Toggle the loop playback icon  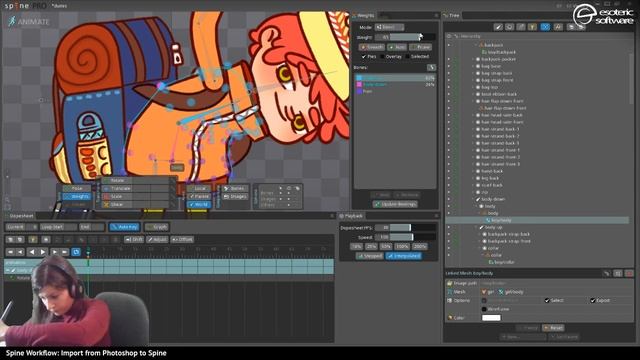pos(76,252)
